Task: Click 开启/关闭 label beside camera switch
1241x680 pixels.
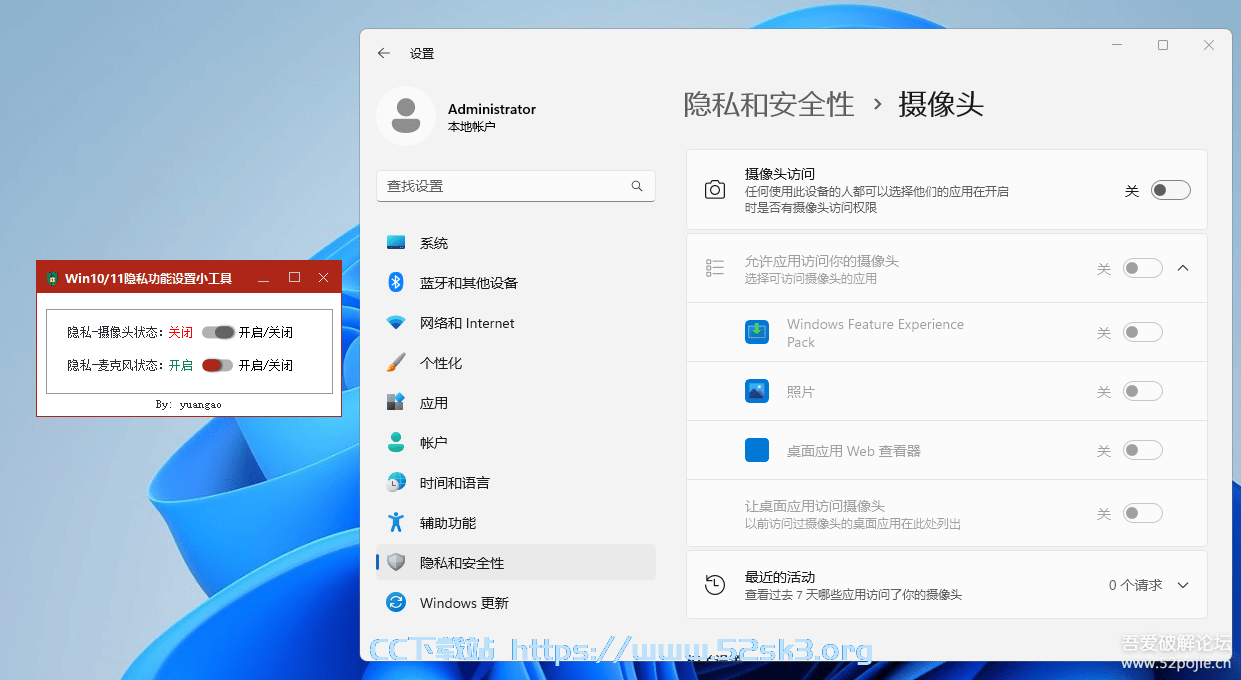Action: tap(266, 333)
